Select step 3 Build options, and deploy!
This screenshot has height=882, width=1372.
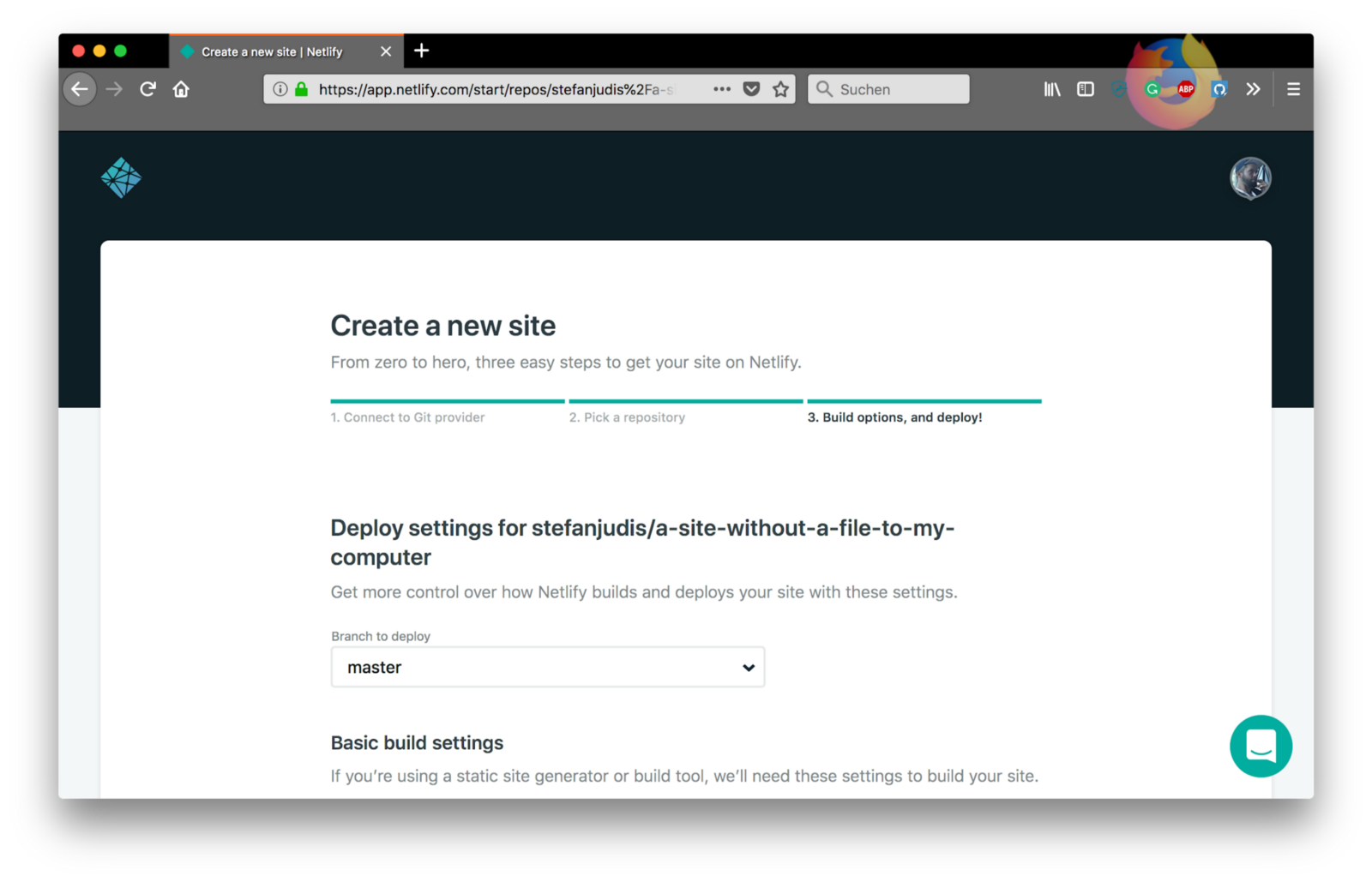894,417
